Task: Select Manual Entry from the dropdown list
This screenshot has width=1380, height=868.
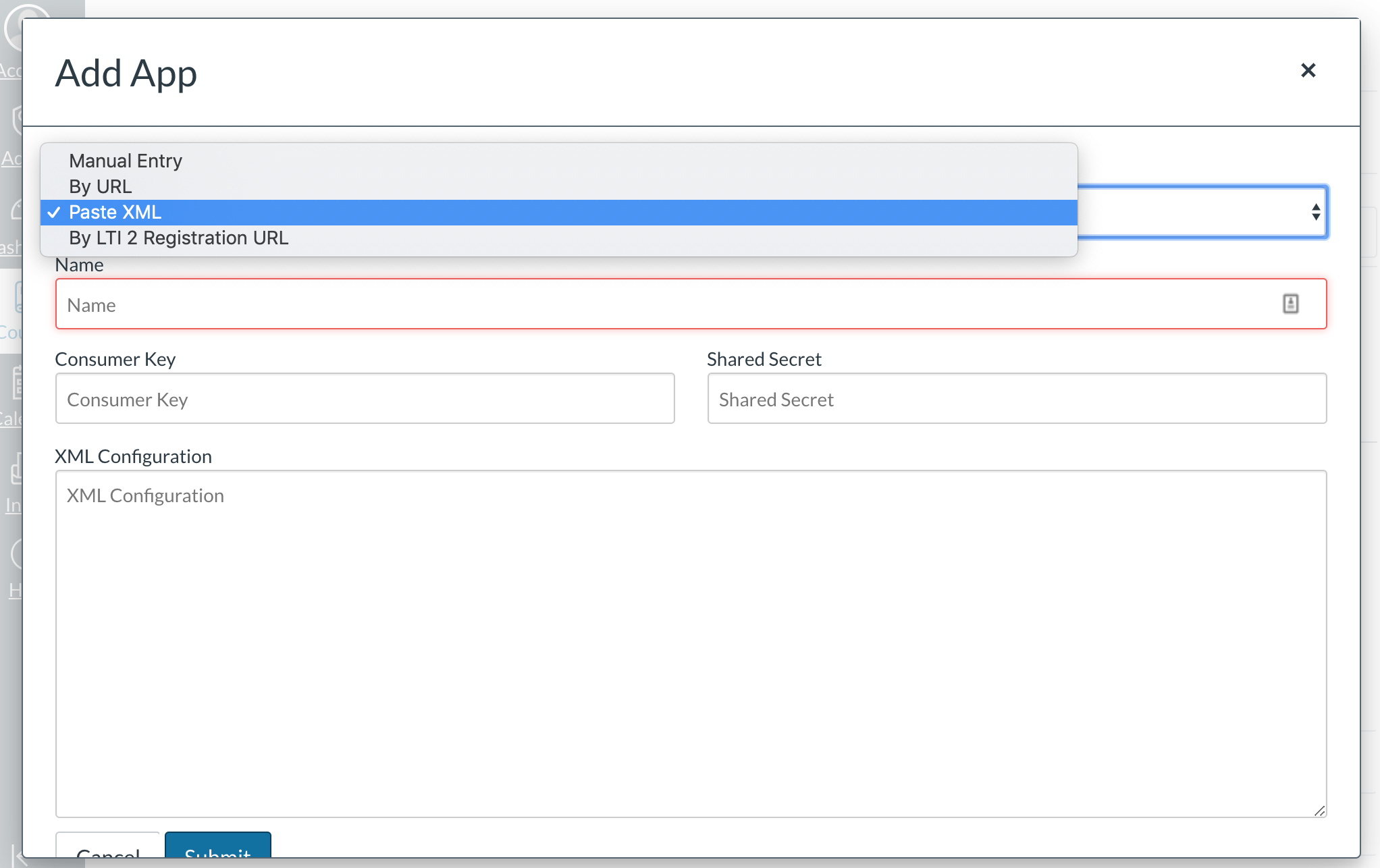Action: (x=126, y=161)
